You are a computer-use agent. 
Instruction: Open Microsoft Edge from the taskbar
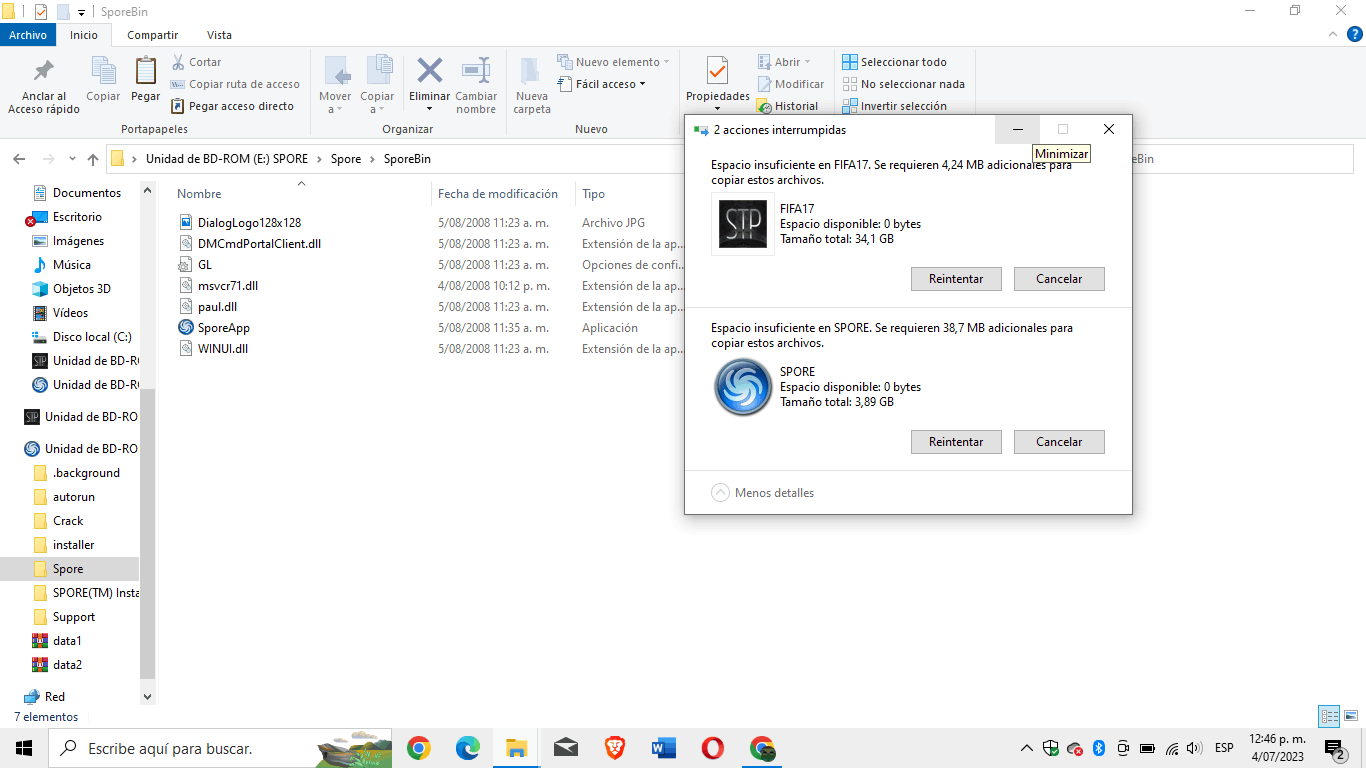click(x=468, y=748)
